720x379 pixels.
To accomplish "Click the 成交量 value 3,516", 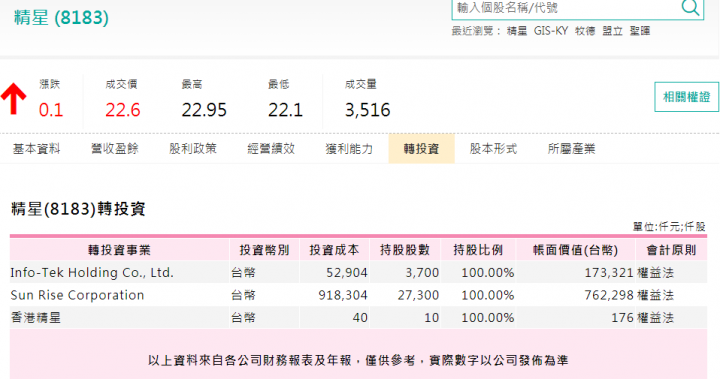I will click(x=367, y=110).
